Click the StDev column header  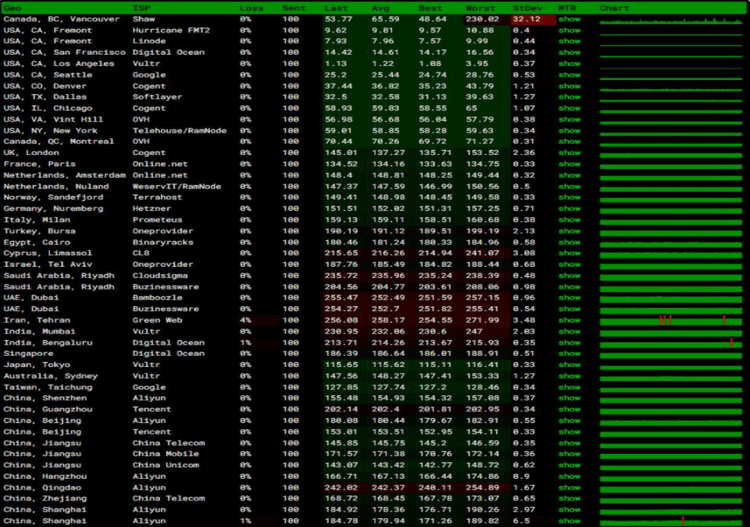(525, 8)
